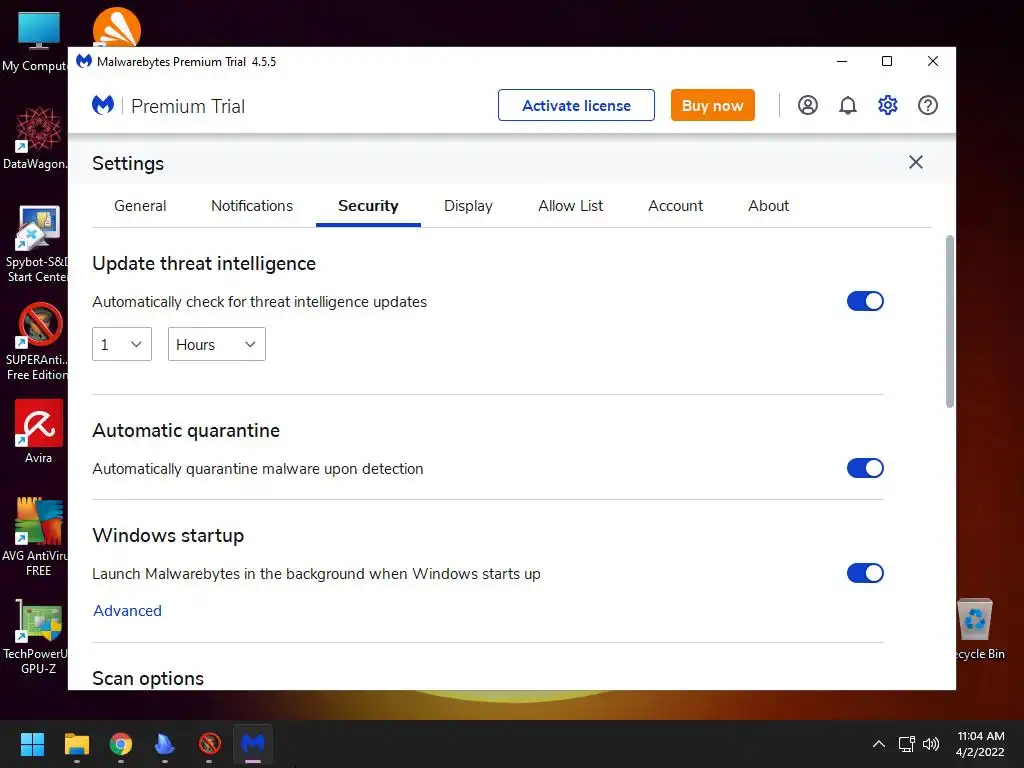
Task: Open the Avira desktop shortcut
Action: tap(39, 432)
